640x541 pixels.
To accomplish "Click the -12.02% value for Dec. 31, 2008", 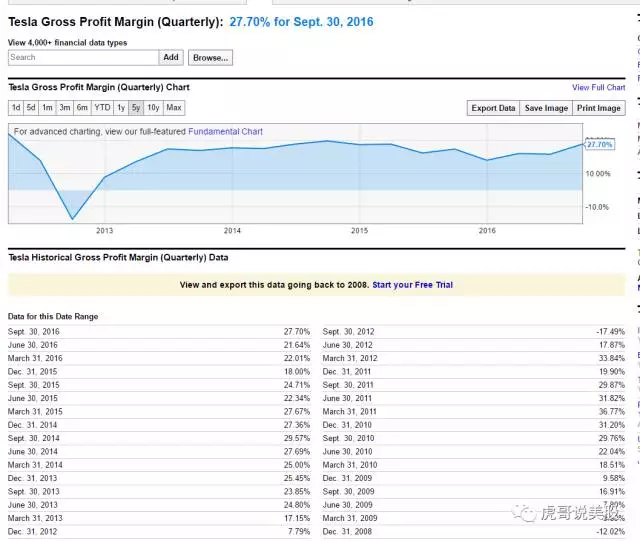I will pos(611,532).
